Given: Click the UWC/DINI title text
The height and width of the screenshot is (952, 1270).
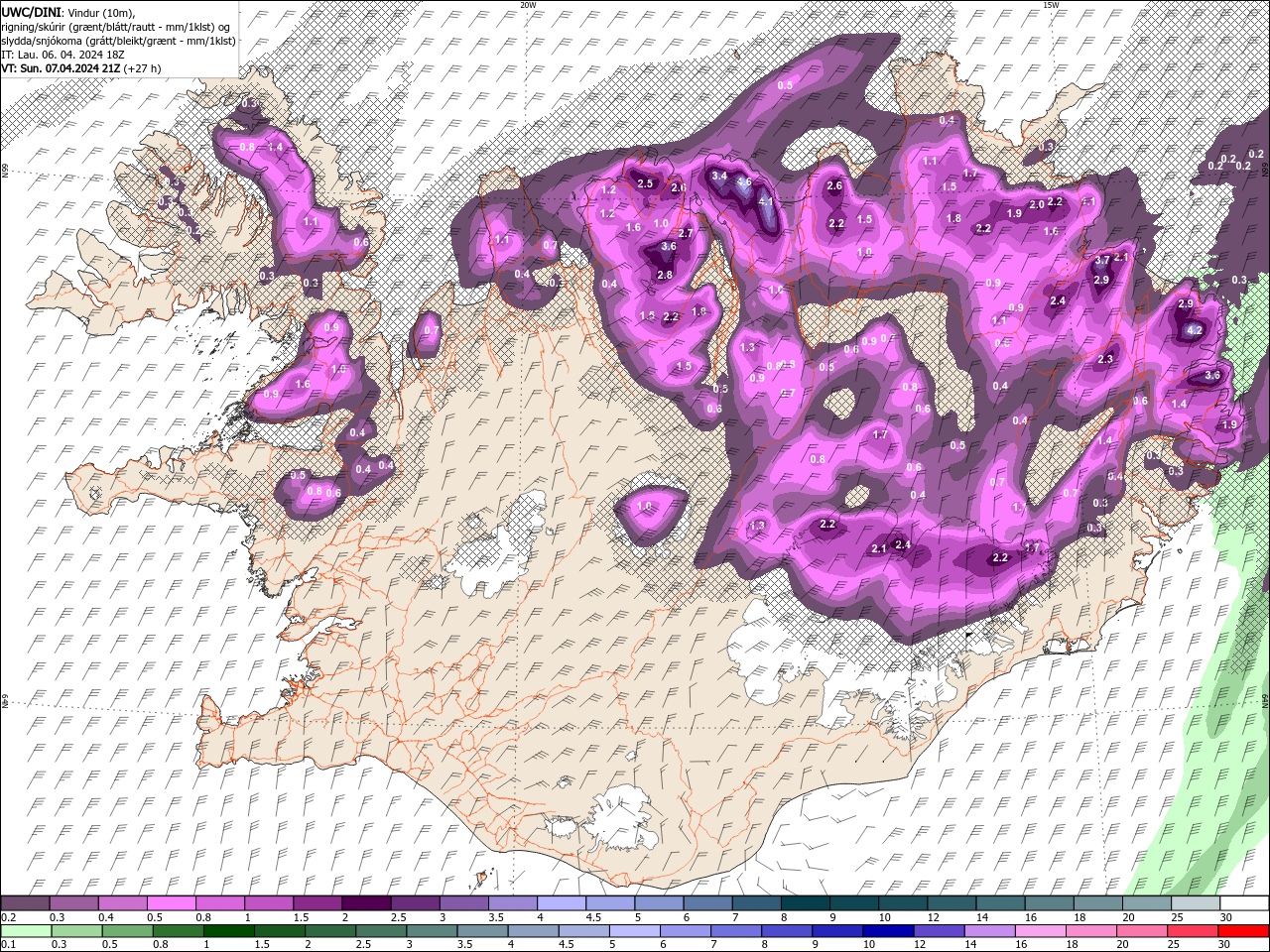Looking at the screenshot, I should pyautogui.click(x=32, y=11).
